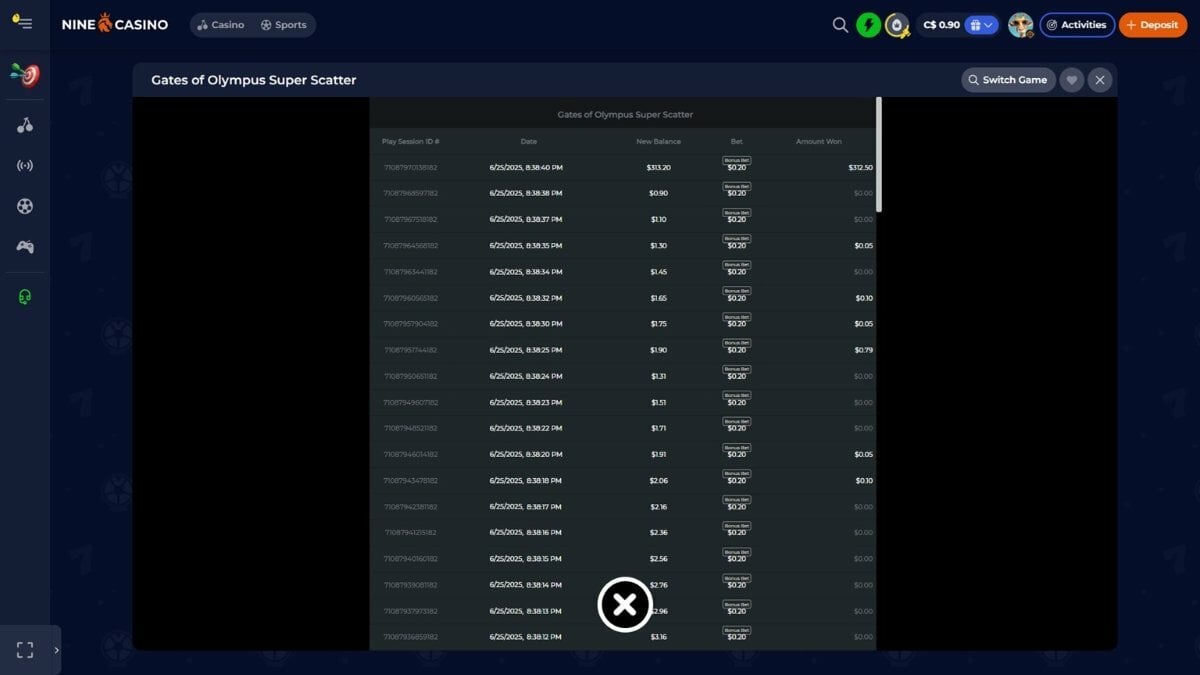
Task: Open the Activities button
Action: (1077, 25)
